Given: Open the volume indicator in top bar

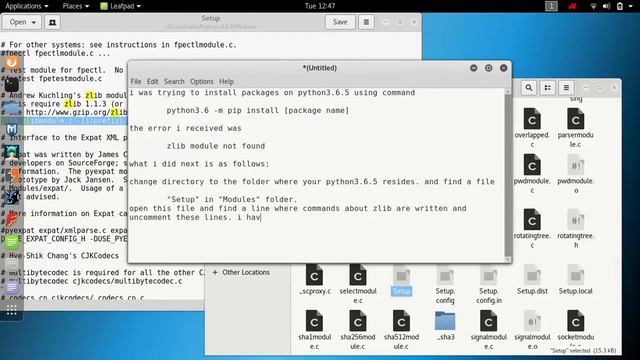Looking at the screenshot, I should [607, 6].
